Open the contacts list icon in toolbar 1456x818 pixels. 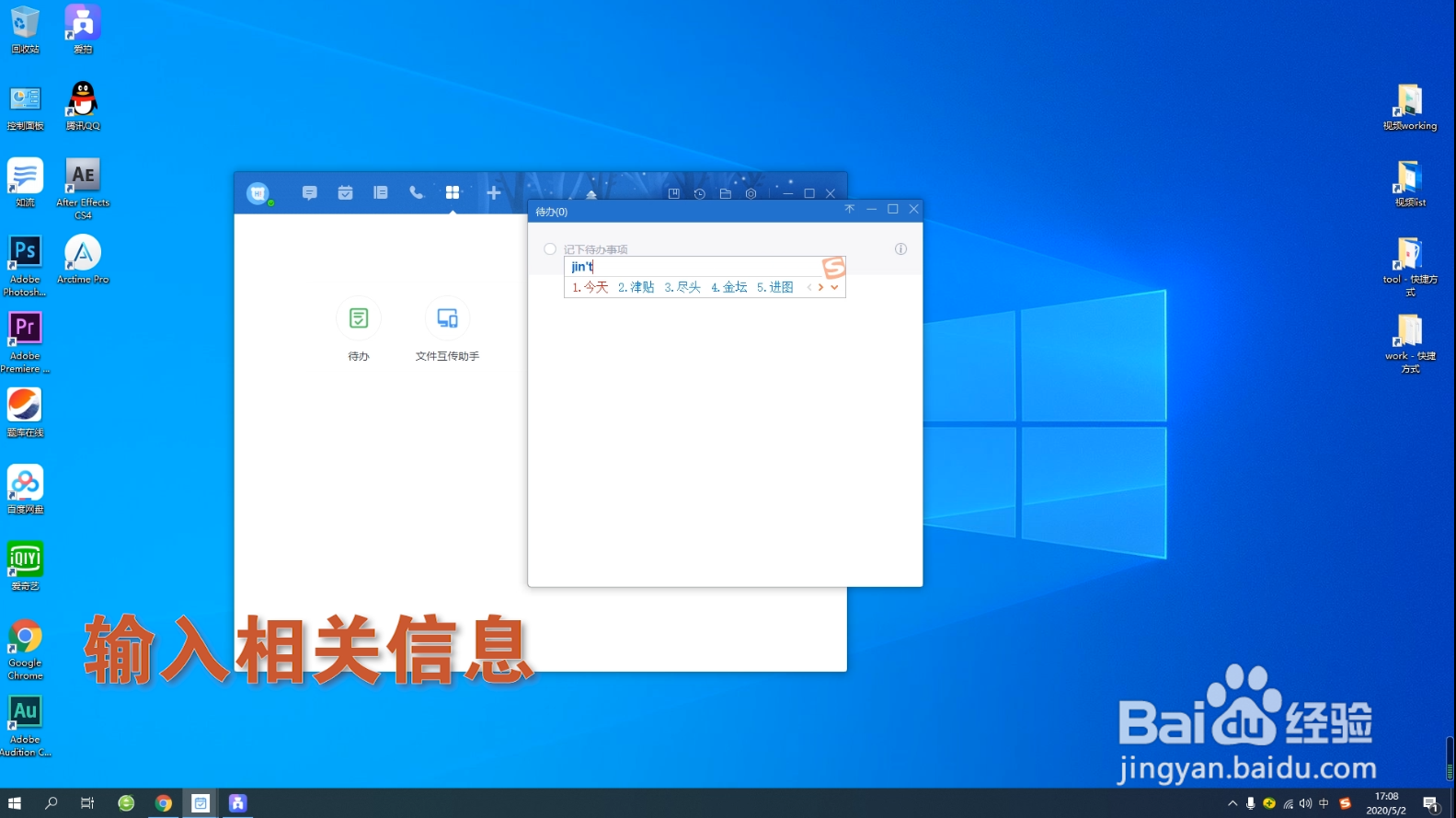381,192
